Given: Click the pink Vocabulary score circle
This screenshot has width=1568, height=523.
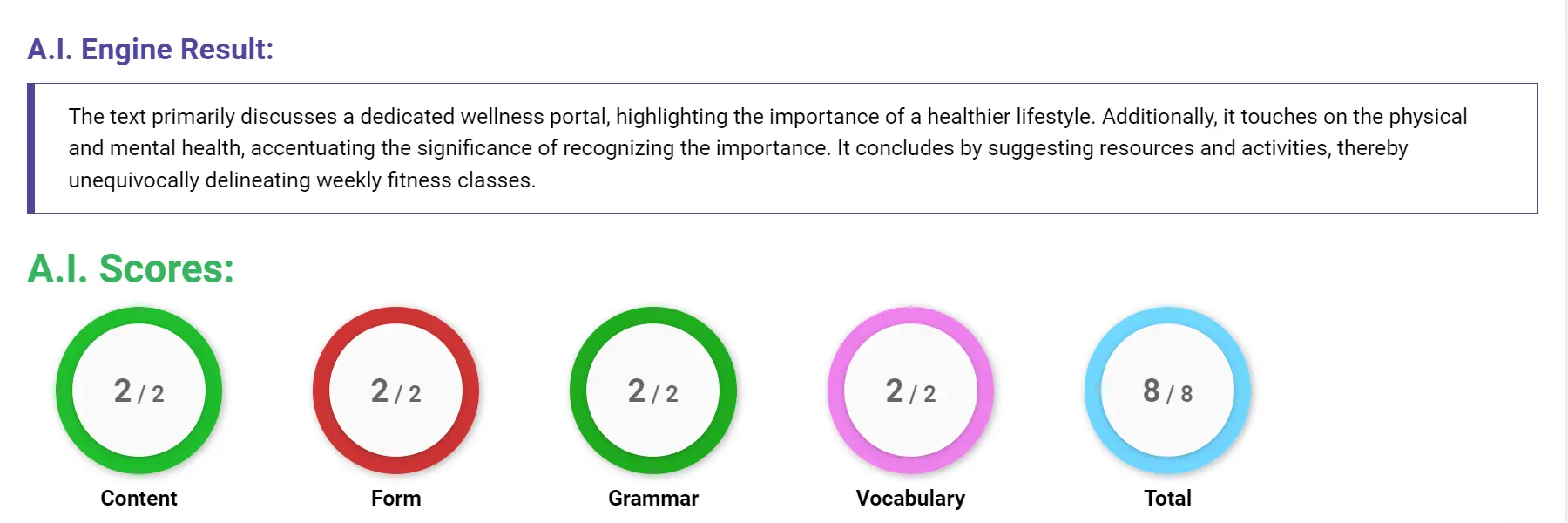Looking at the screenshot, I should click(x=911, y=392).
